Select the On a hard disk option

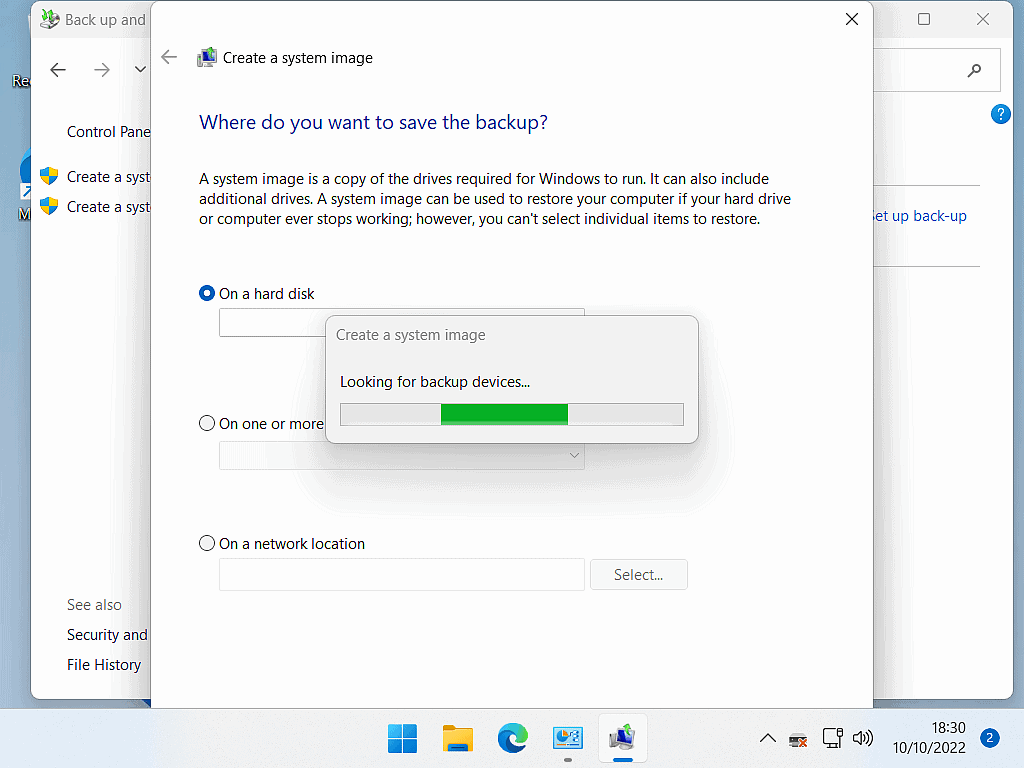pos(206,293)
